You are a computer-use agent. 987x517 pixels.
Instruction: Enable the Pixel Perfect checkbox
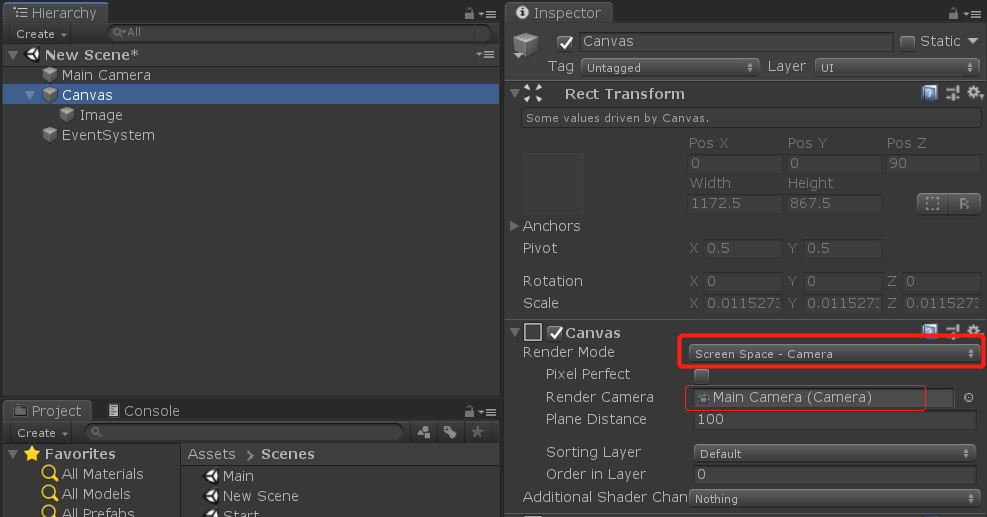pyautogui.click(x=701, y=375)
